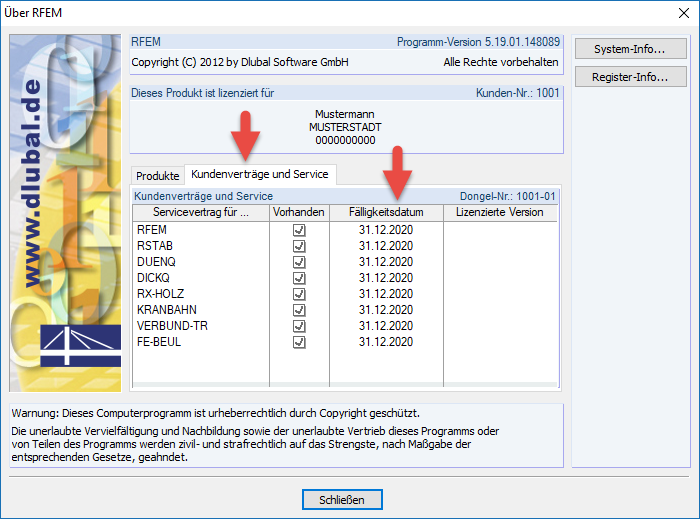700x519 pixels.
Task: Toggle the Vorhanden checkbox for VERBUND-TR
Action: tap(299, 326)
